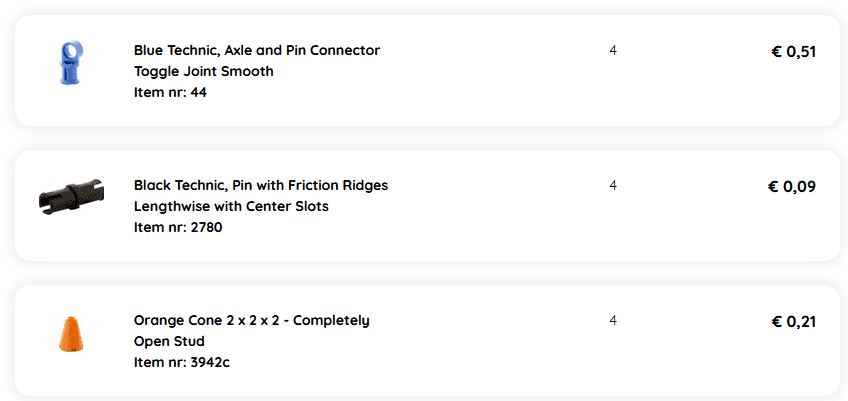Screen dimensions: 848x401
Task: Click quantity 4 for the Blue Technic connector
Action: coord(613,50)
